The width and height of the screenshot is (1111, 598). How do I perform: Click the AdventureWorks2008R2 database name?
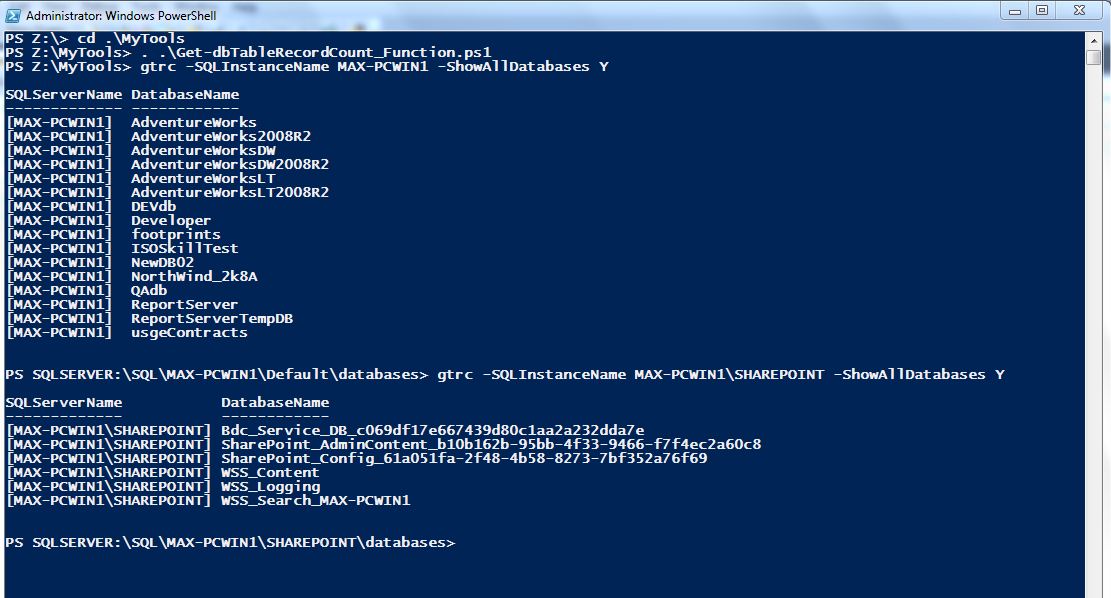coord(220,136)
